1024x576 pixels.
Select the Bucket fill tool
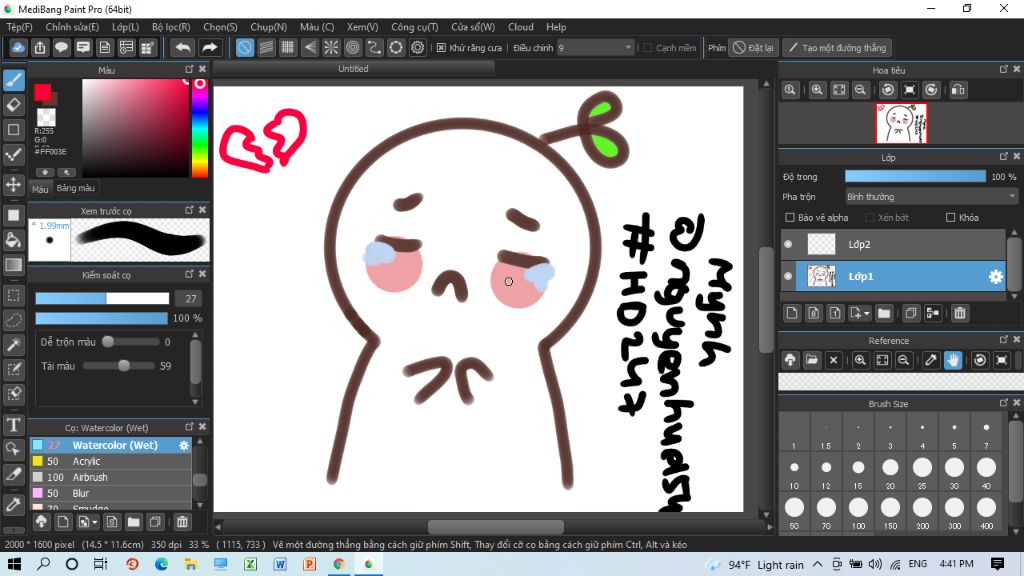coord(14,240)
